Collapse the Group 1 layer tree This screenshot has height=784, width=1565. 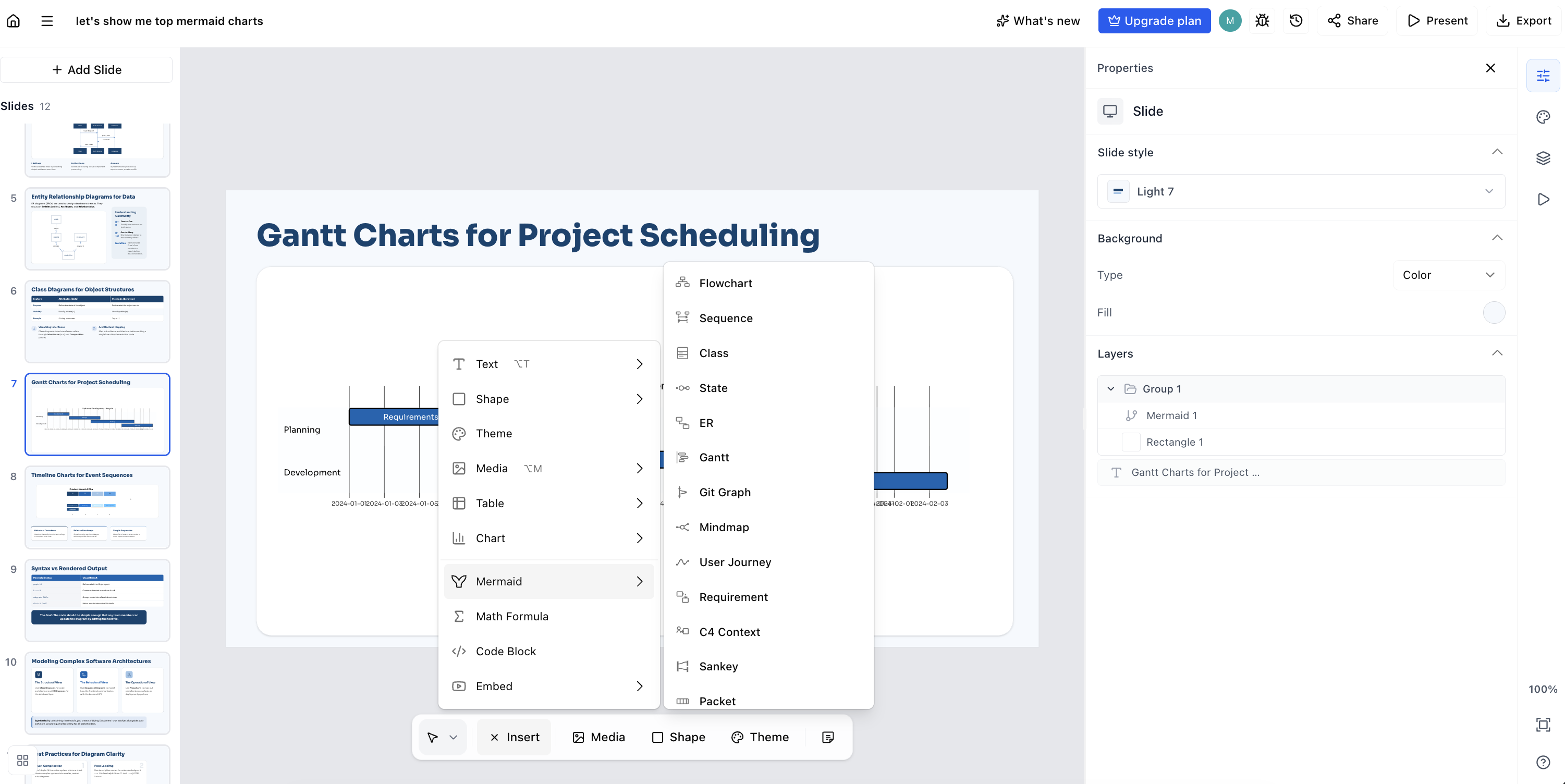pyautogui.click(x=1110, y=389)
